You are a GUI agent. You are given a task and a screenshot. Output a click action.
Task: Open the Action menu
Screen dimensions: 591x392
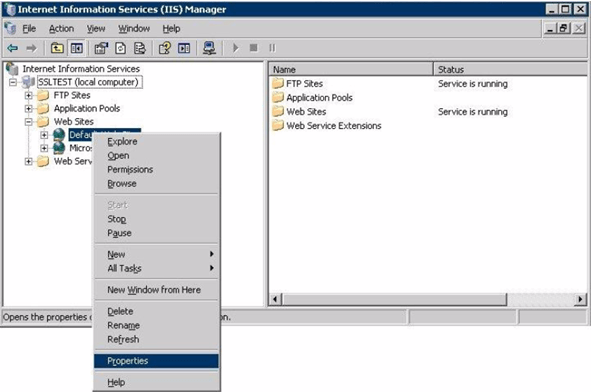click(61, 29)
